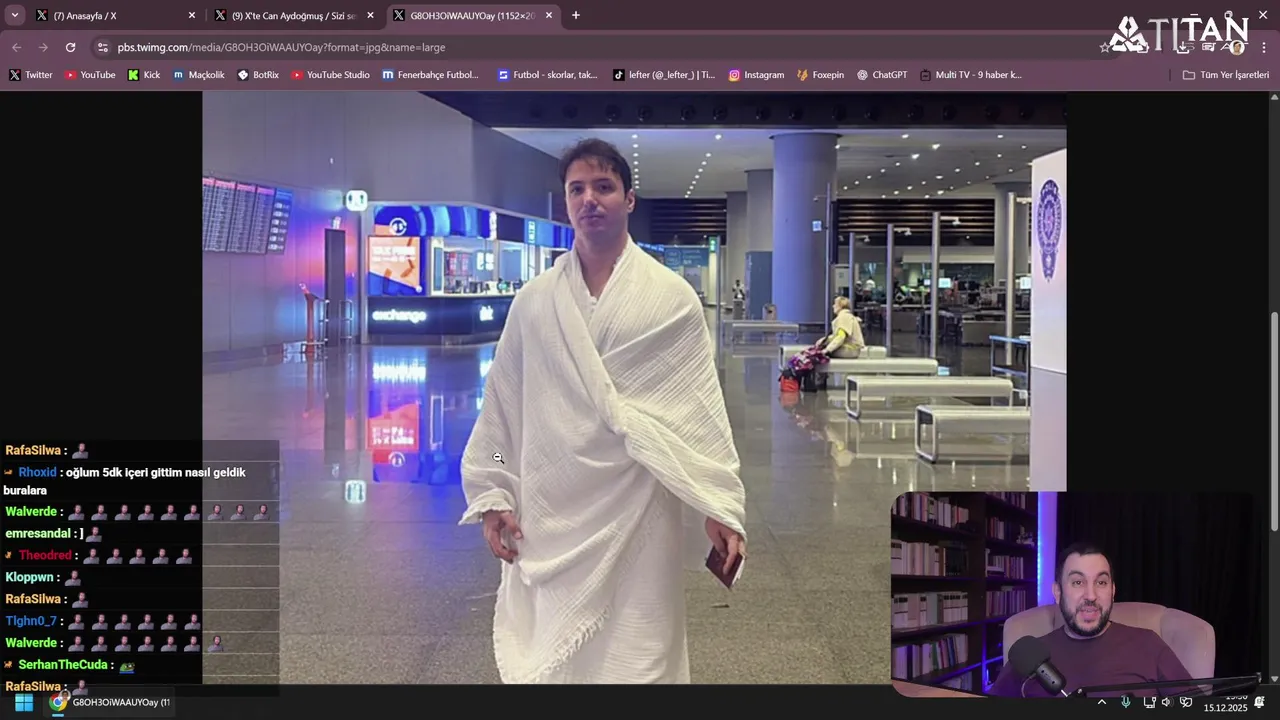Click chat username SerhanTheCuda
Viewport: 1280px width, 720px height.
coord(63,665)
